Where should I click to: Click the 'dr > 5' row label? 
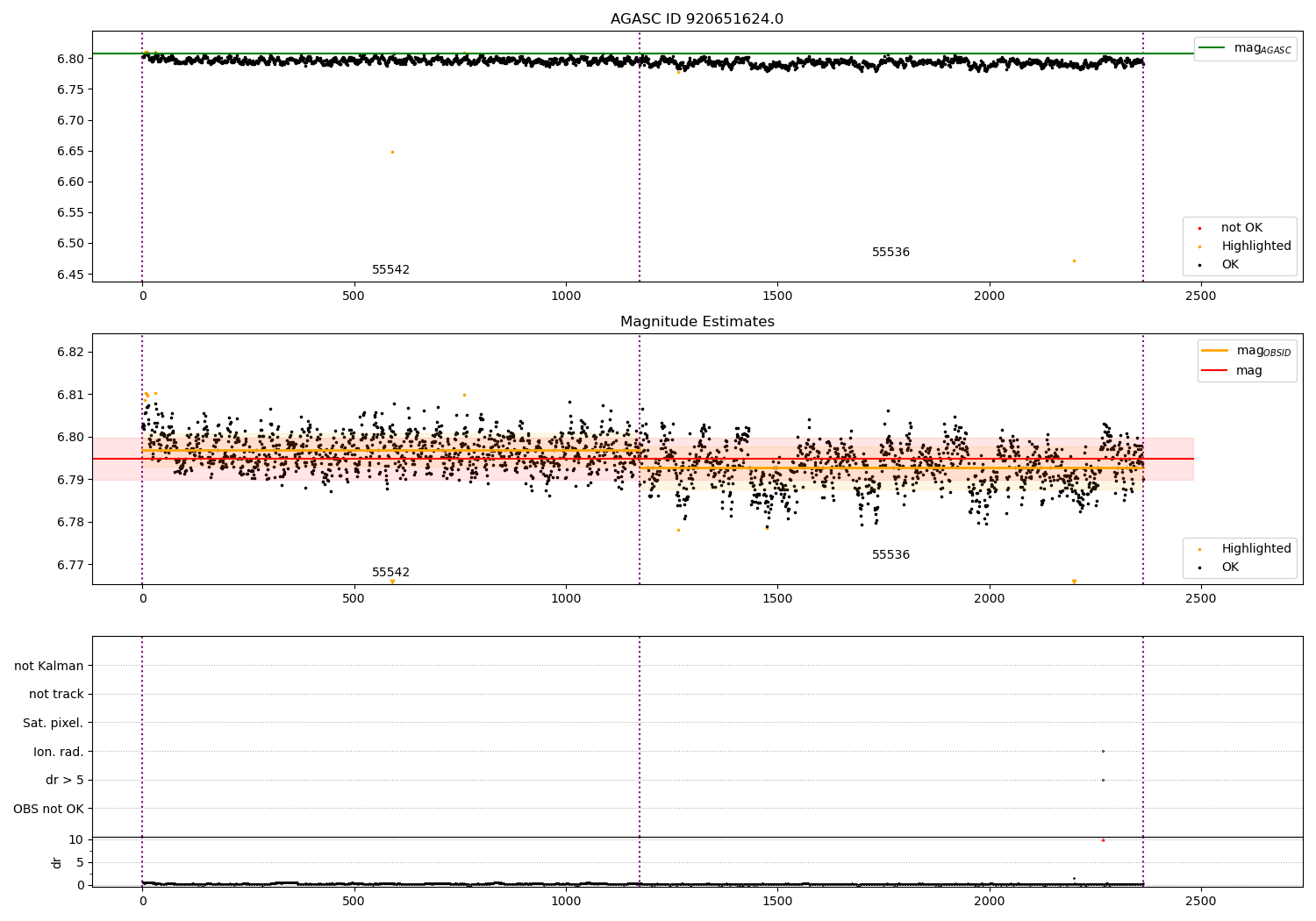tap(65, 781)
